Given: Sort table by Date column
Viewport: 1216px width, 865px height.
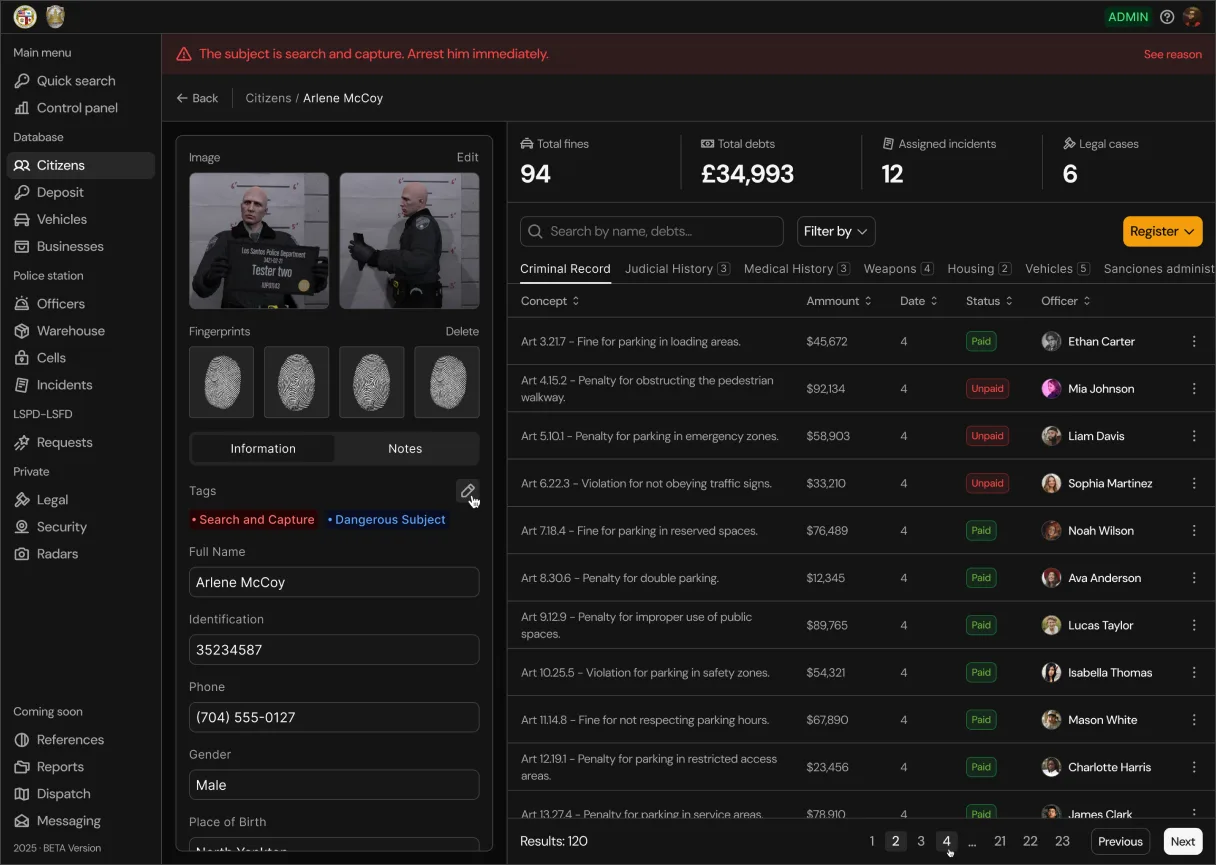Looking at the screenshot, I should (x=919, y=301).
